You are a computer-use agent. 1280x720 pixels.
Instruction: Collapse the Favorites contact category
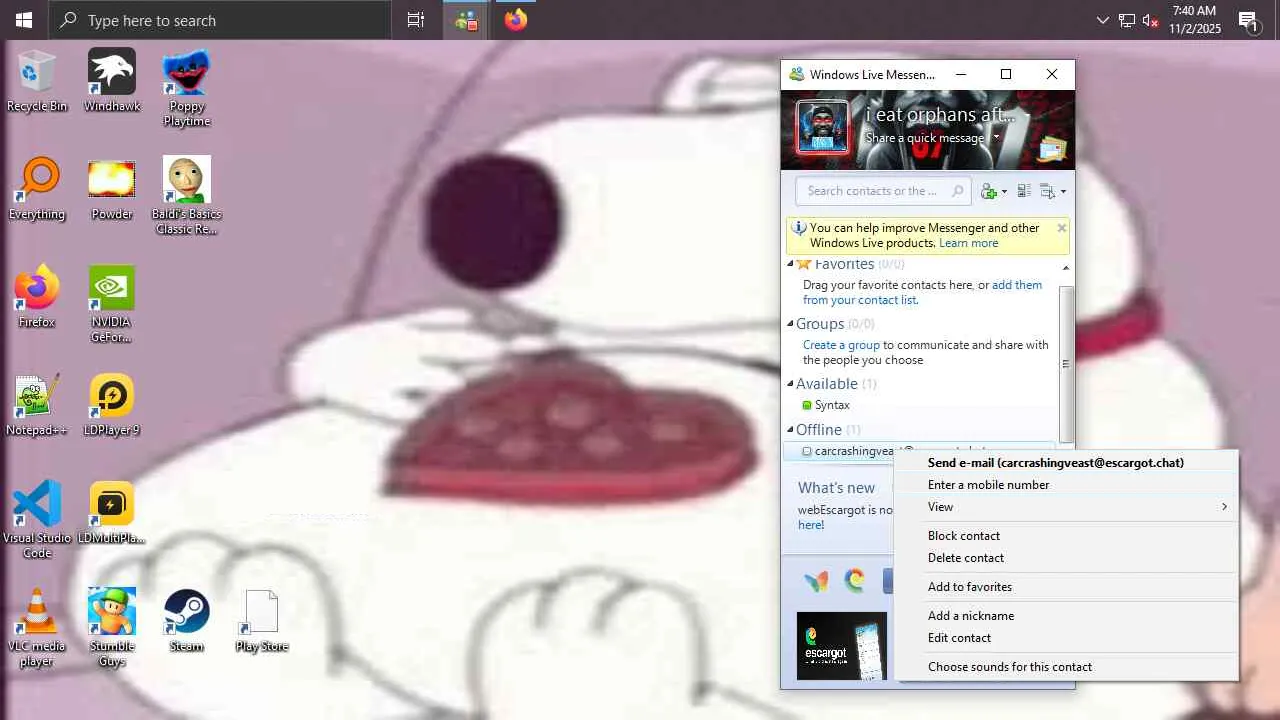(x=790, y=264)
